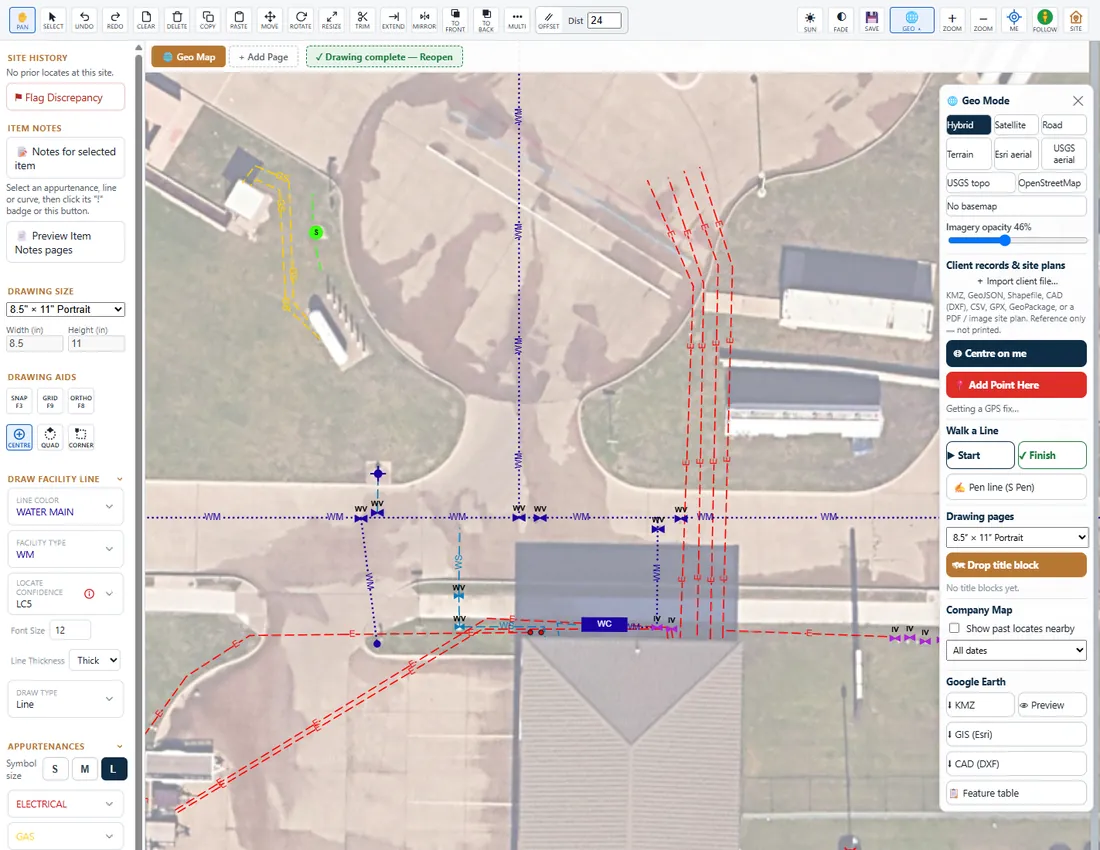Select the Trim scissors tool
This screenshot has height=850, width=1100.
click(362, 20)
